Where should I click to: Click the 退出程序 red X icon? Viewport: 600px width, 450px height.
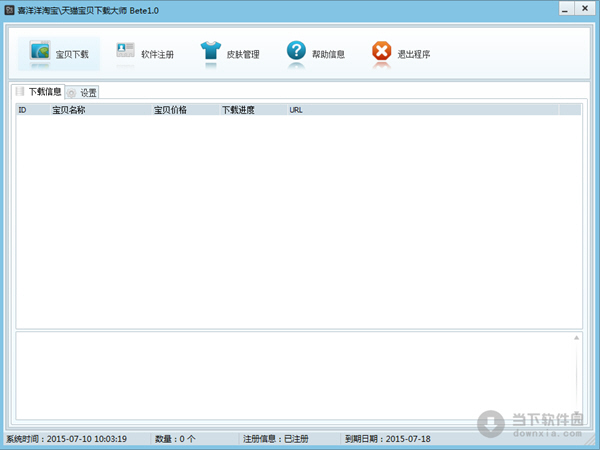click(x=382, y=51)
